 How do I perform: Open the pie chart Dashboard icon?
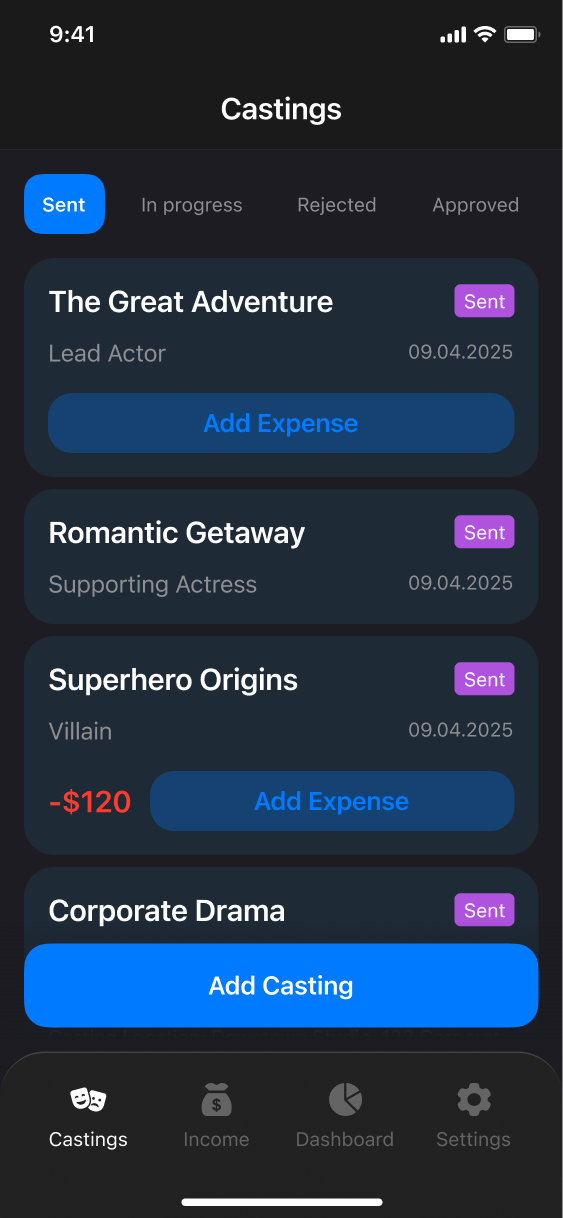tap(345, 1100)
